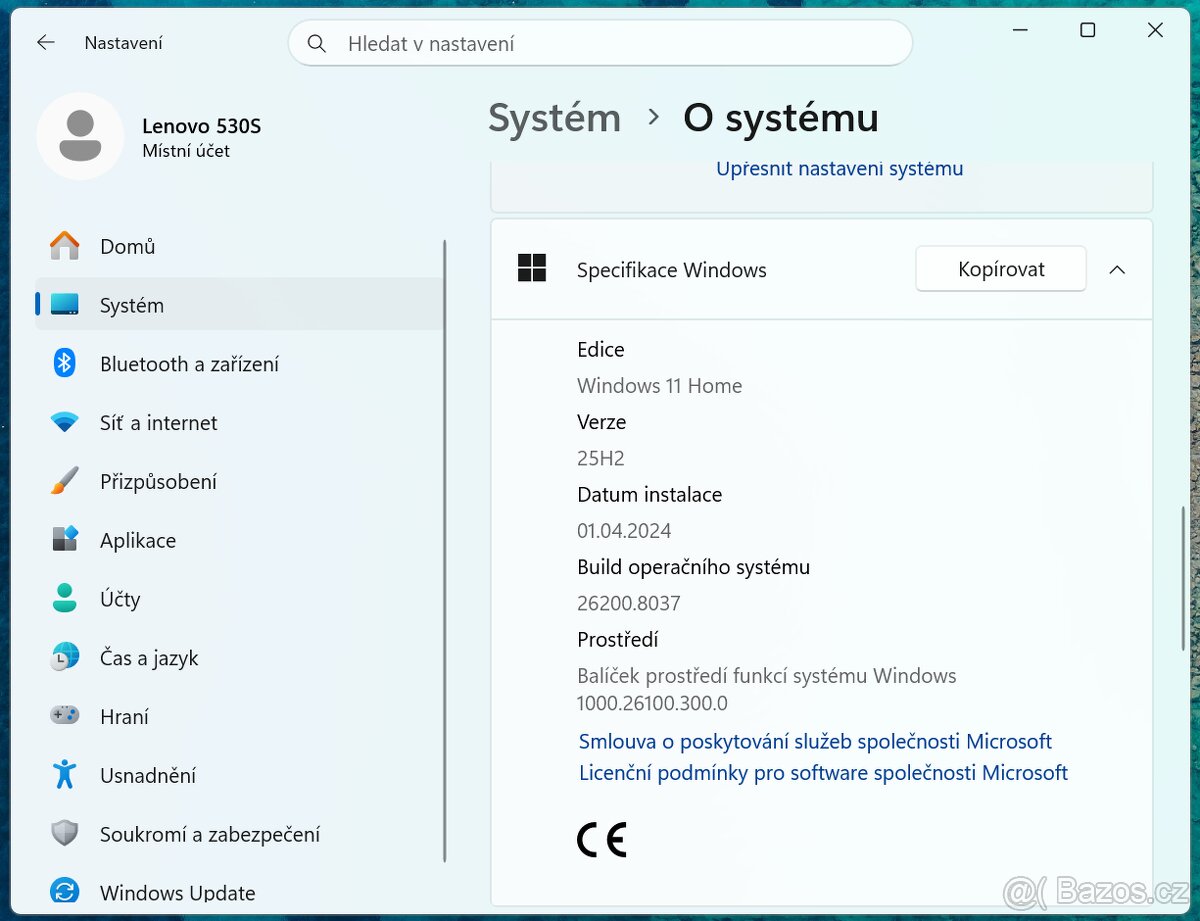Select the Přizpůsobení paintbrush icon

coord(64,482)
